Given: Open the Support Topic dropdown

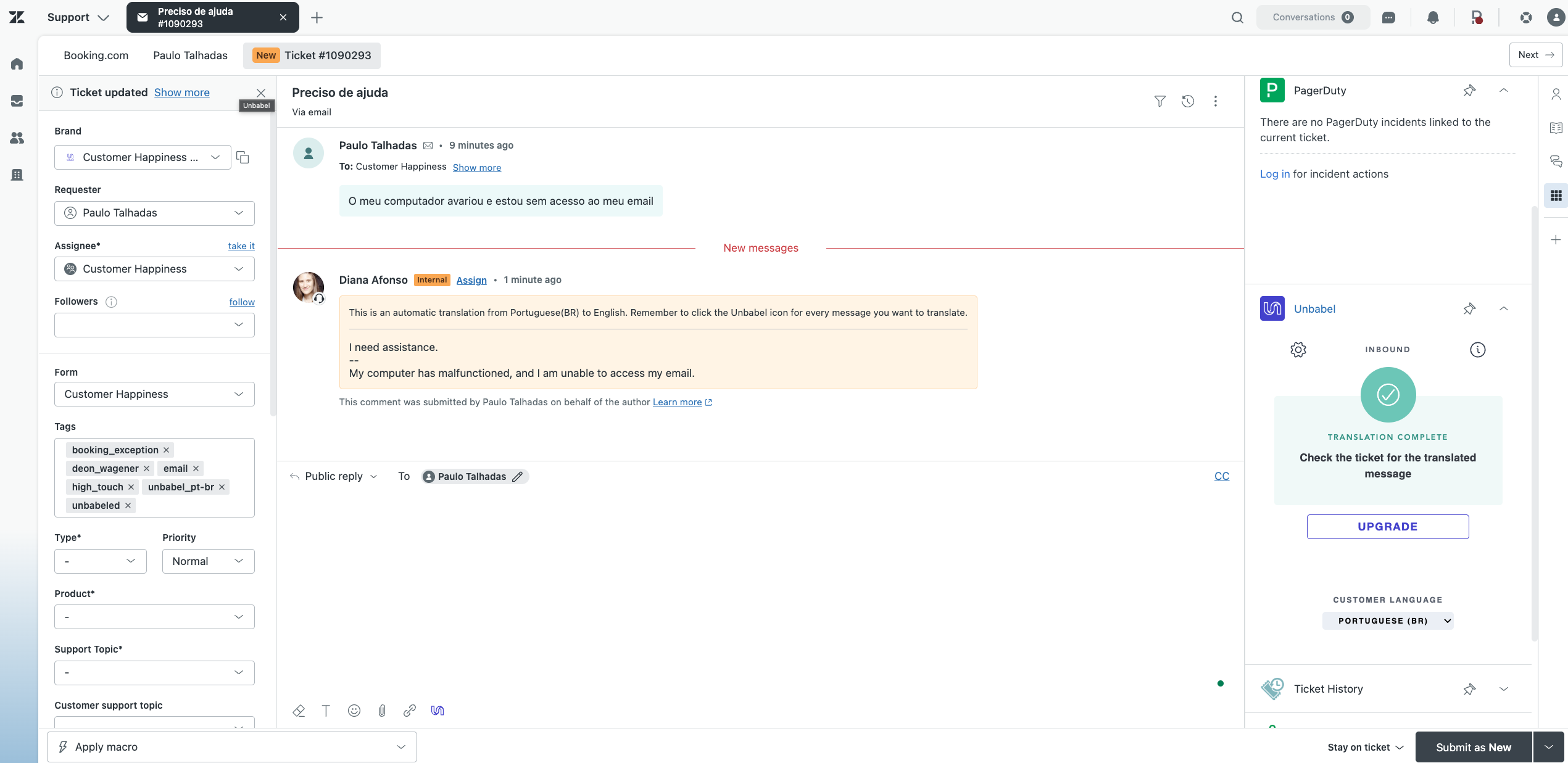Looking at the screenshot, I should [x=154, y=673].
